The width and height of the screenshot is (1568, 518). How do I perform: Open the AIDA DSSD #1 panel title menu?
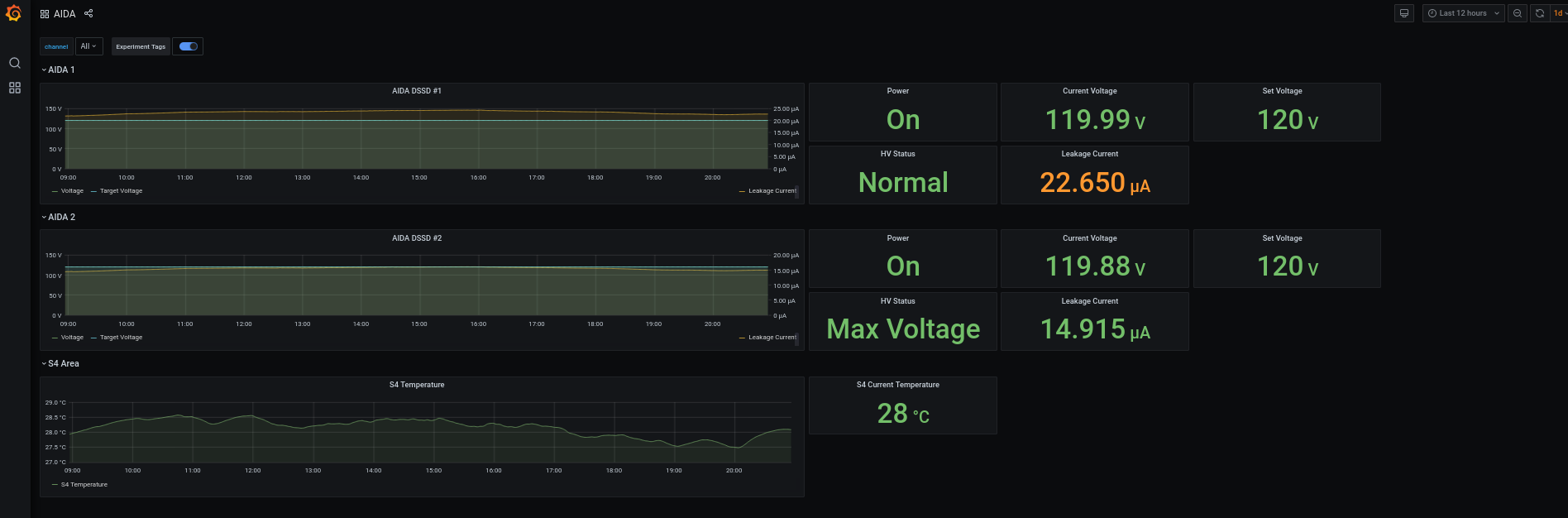tap(417, 91)
